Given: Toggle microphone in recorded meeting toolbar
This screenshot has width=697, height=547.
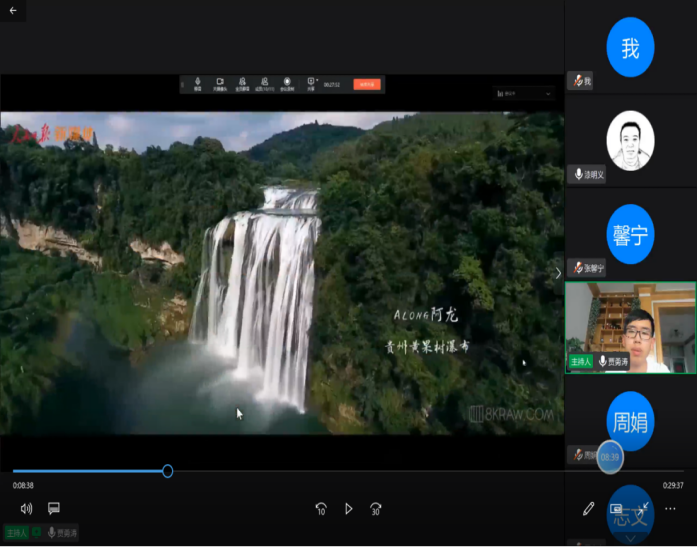Looking at the screenshot, I should (x=197, y=83).
